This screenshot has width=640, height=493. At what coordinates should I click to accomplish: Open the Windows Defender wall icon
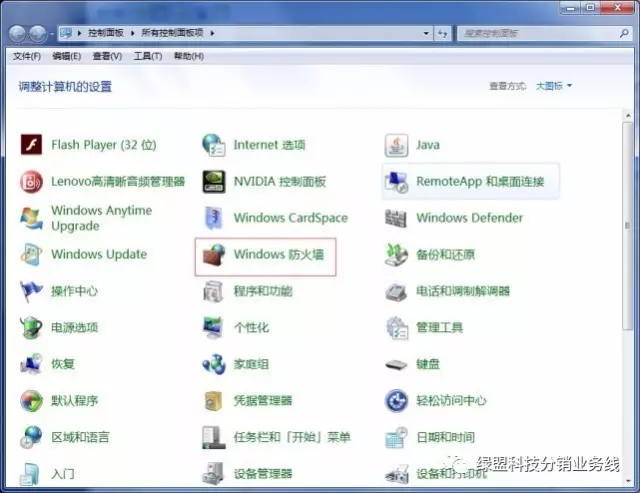[x=396, y=218]
